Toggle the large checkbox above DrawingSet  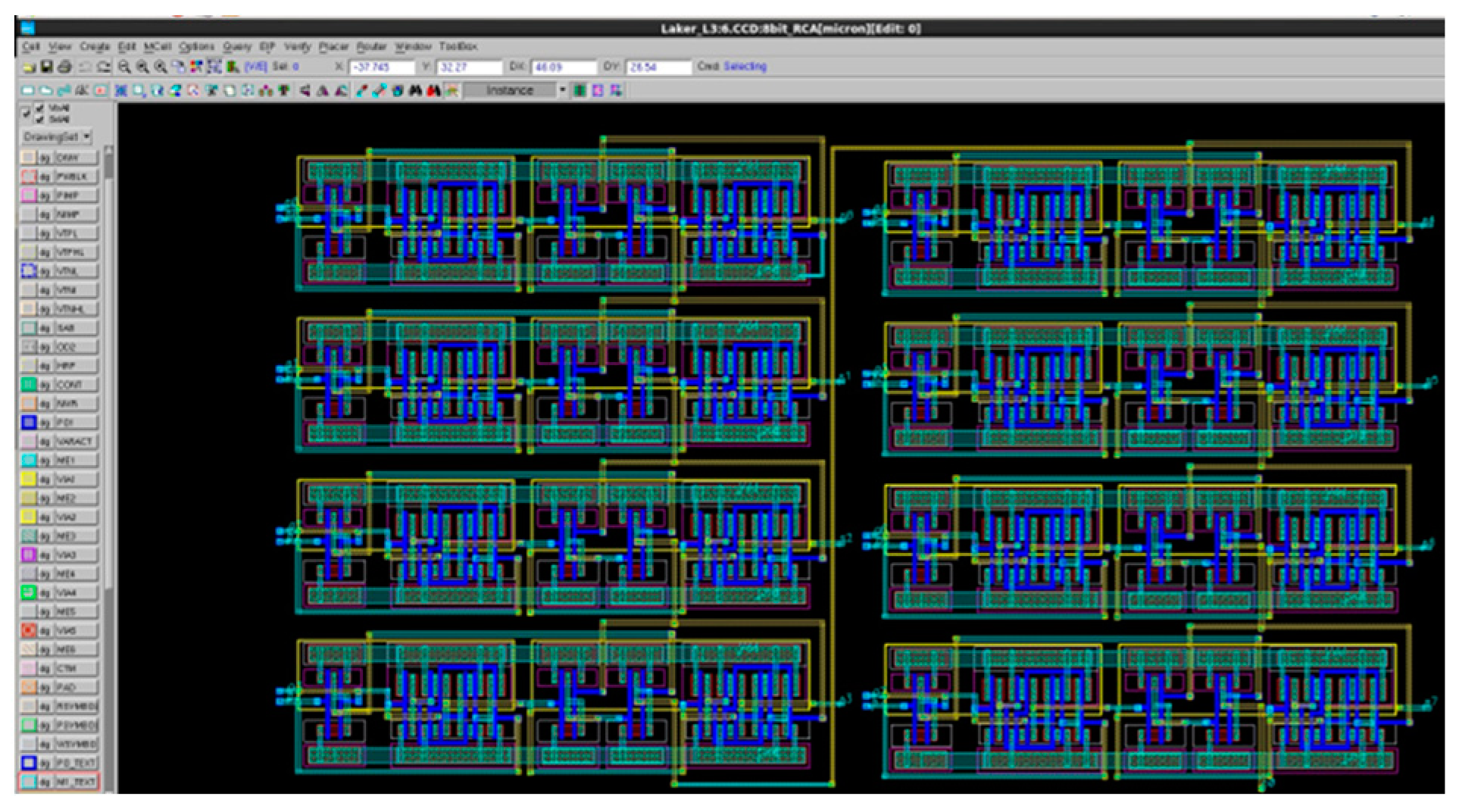point(27,114)
